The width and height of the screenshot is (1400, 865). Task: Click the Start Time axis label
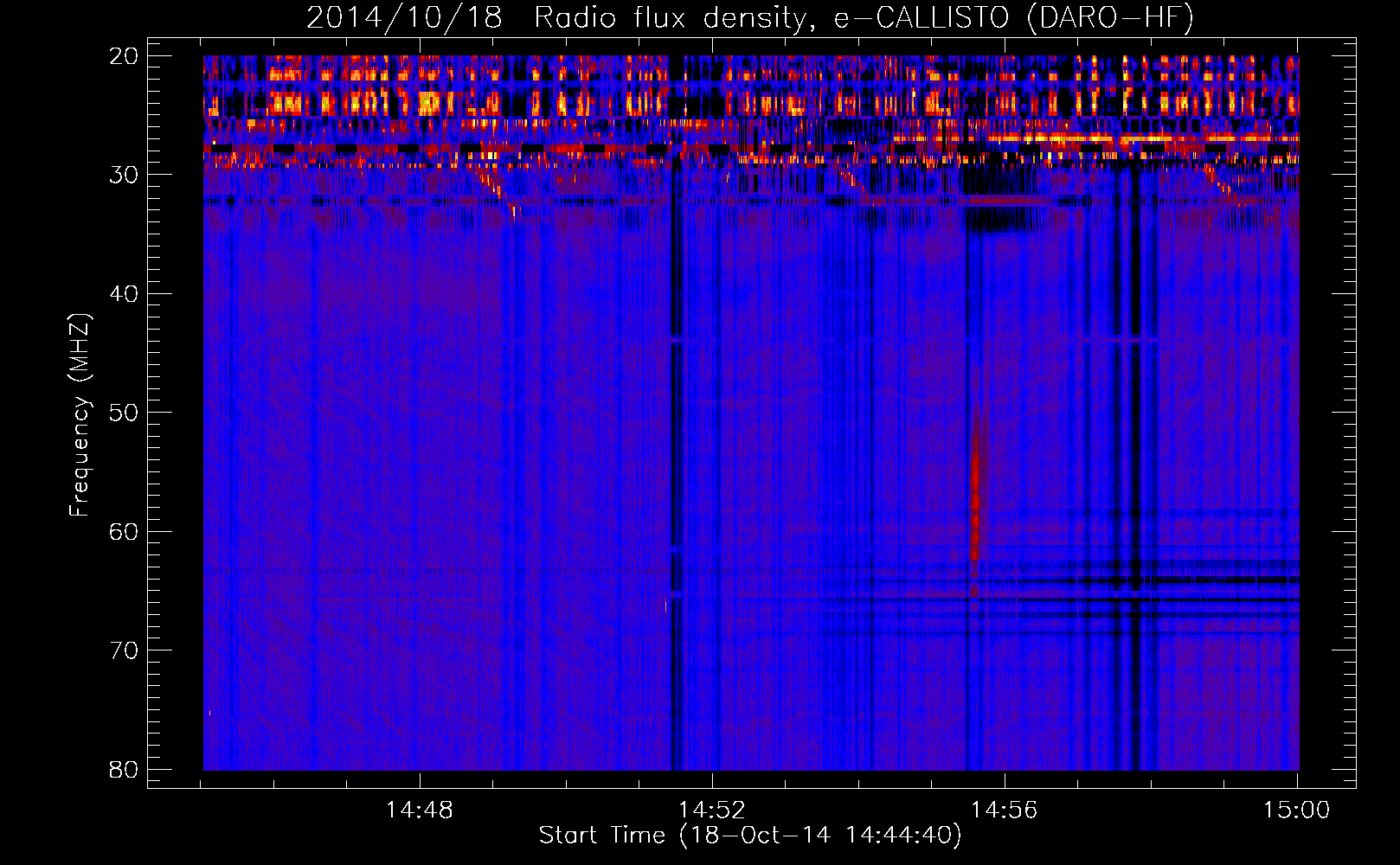pos(750,836)
